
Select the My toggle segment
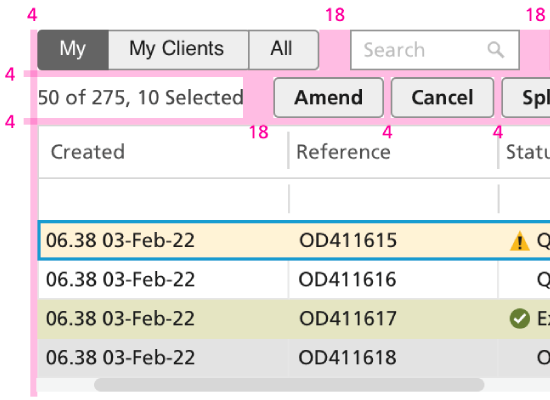click(x=73, y=50)
